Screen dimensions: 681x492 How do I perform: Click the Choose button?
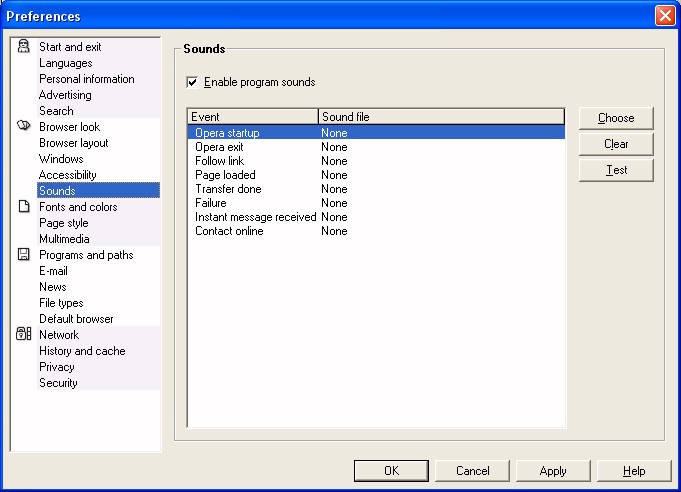pos(616,118)
